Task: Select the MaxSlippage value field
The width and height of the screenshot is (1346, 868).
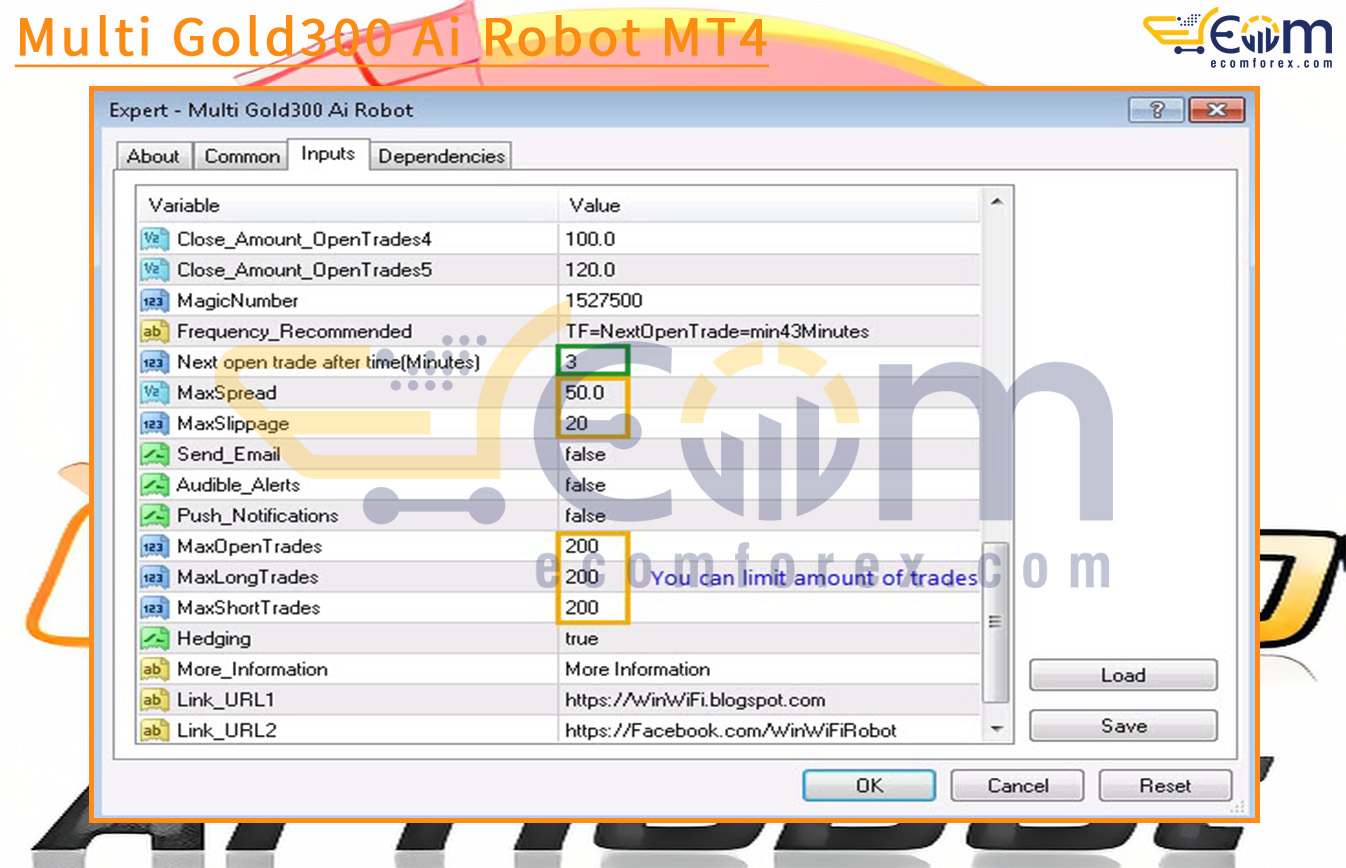Action: click(592, 423)
